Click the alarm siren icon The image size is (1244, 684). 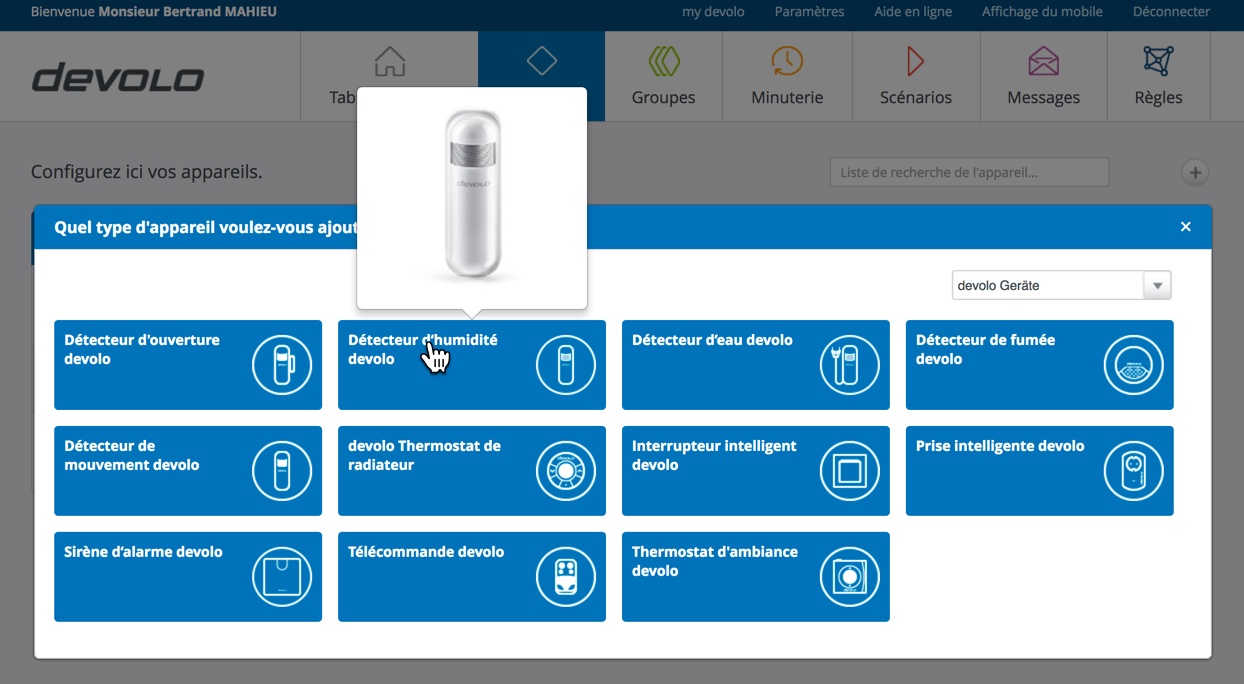282,577
